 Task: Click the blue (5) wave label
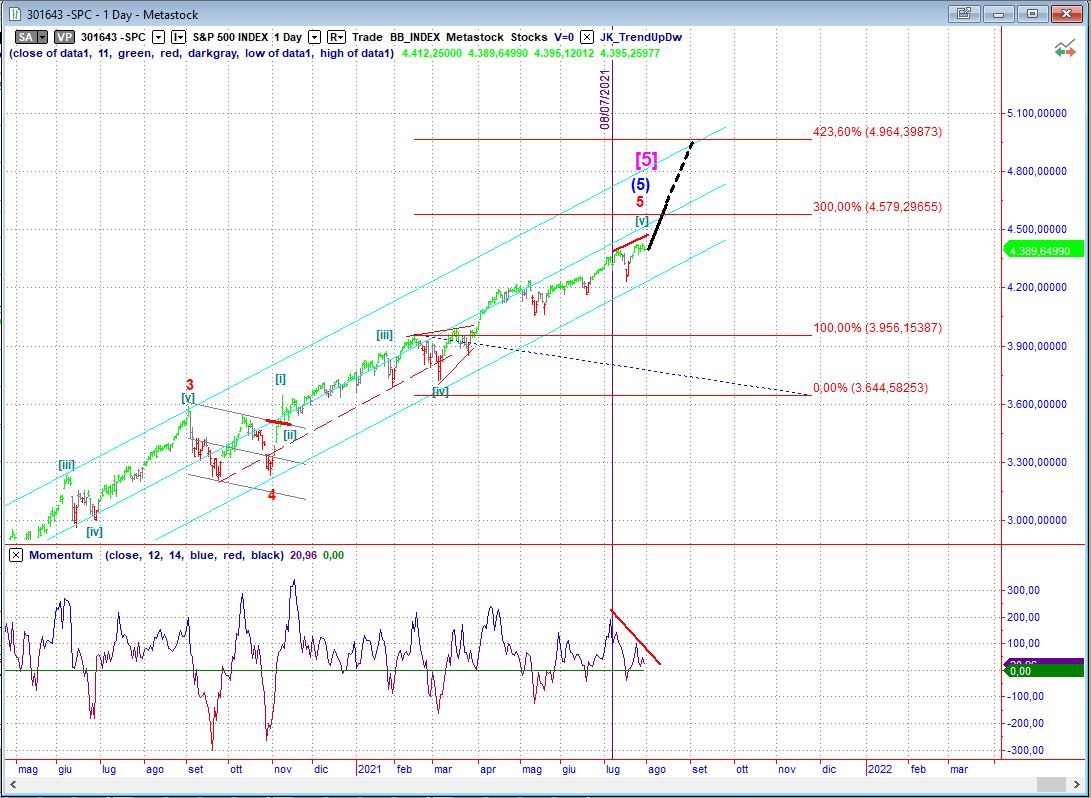pos(641,184)
